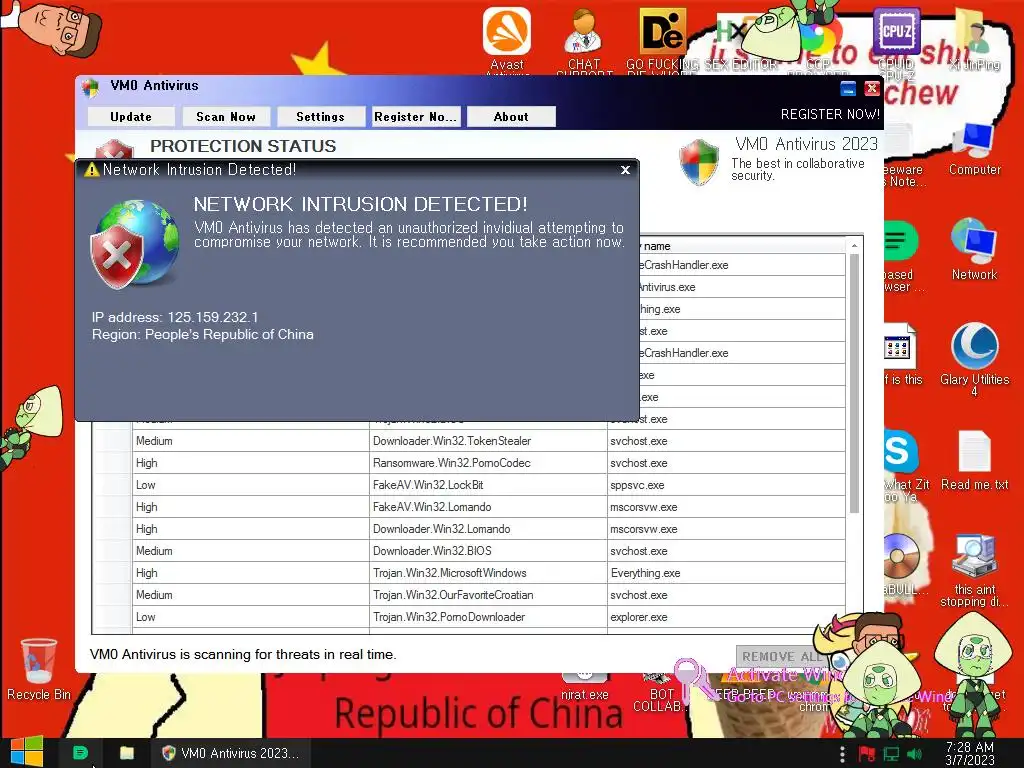Click the REGISTER NOW! link

[x=830, y=114]
